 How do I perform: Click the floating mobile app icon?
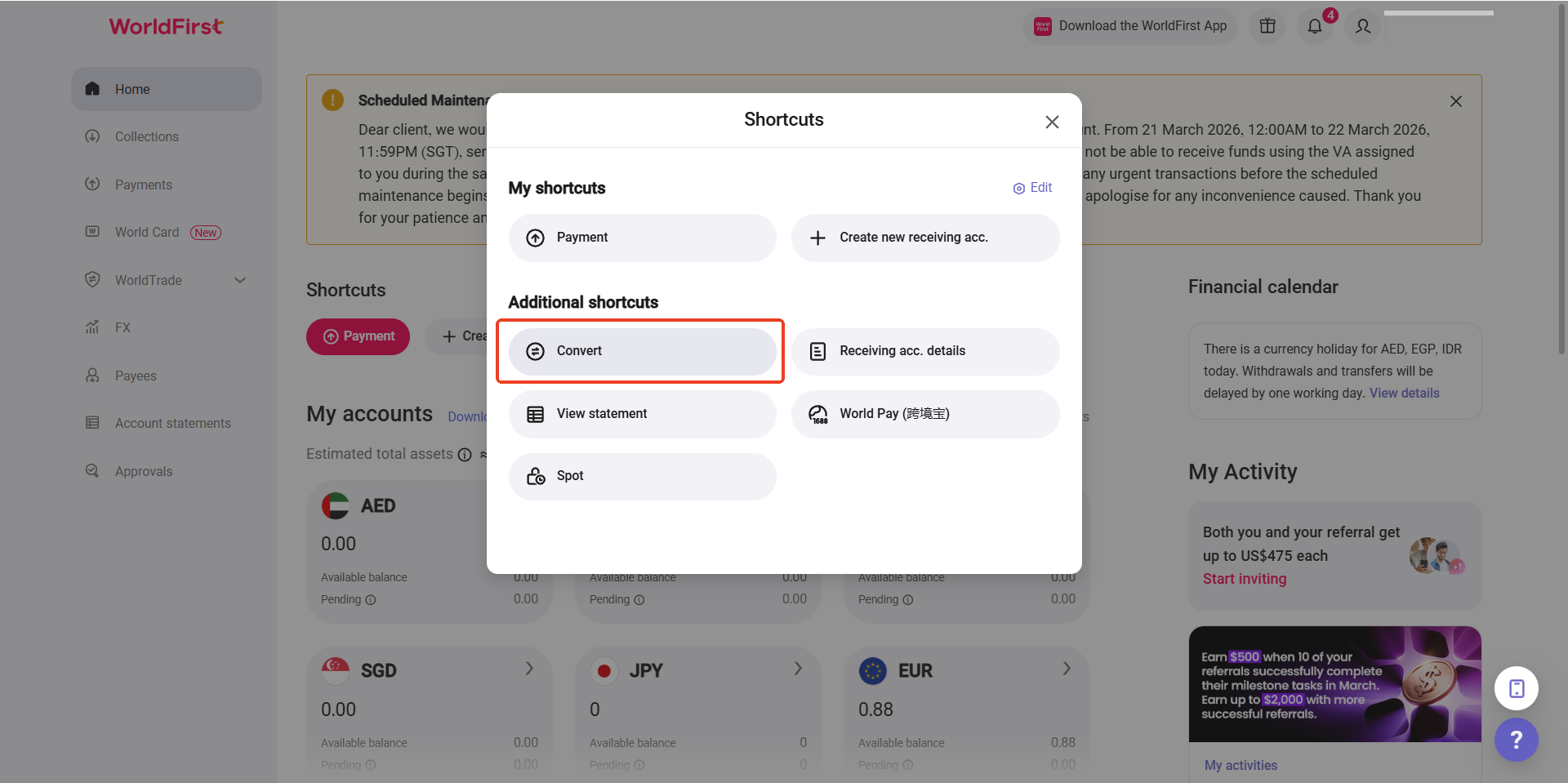tap(1516, 688)
